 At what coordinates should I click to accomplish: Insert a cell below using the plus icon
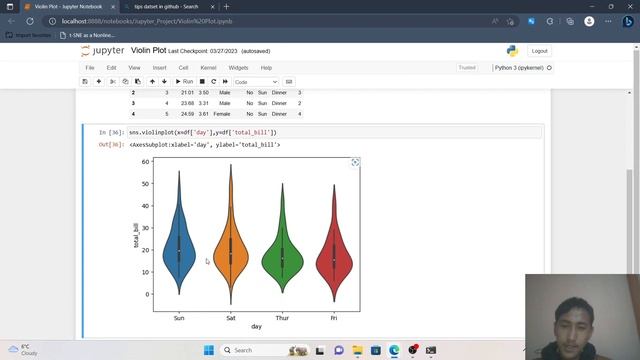point(99,82)
